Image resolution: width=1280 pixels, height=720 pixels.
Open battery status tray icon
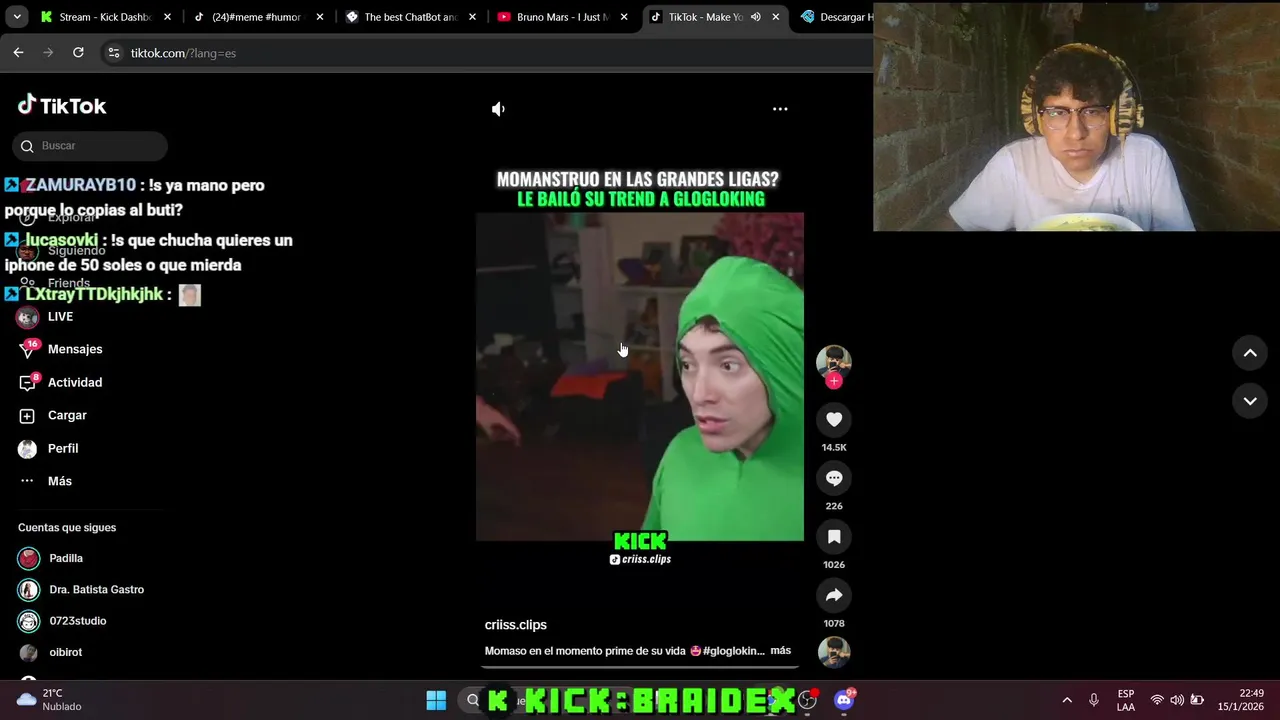(x=1197, y=700)
